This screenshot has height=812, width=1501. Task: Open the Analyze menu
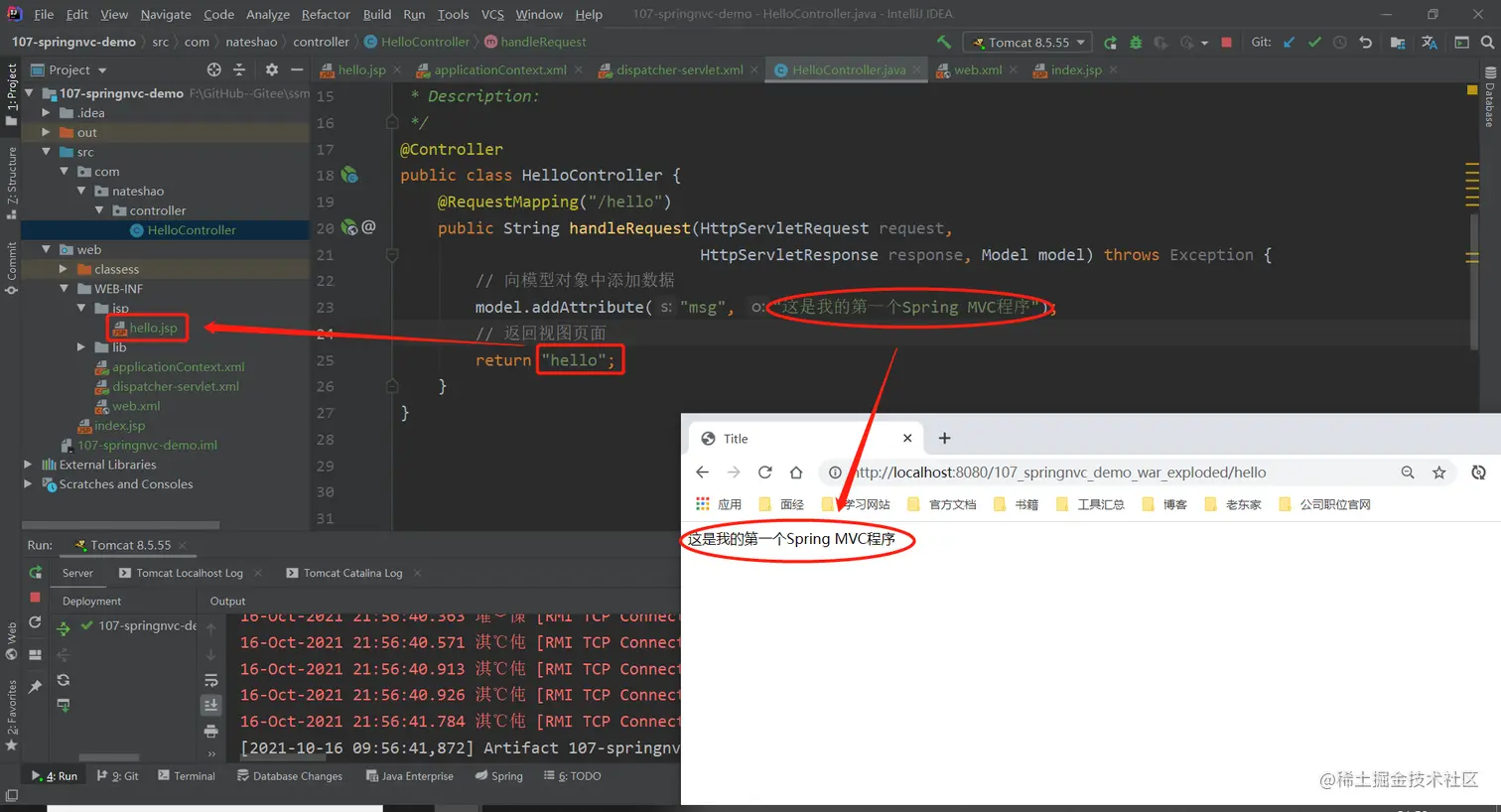(x=268, y=14)
